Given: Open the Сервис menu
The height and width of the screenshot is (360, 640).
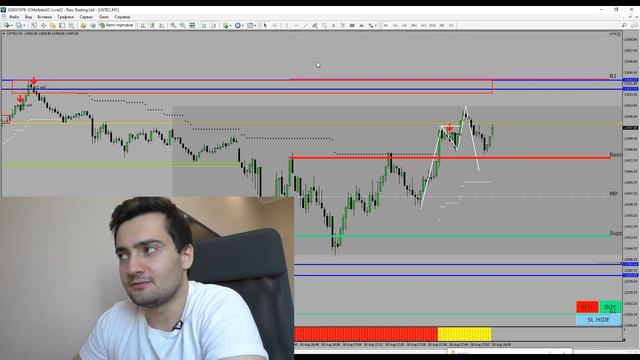Looking at the screenshot, I should [x=86, y=17].
